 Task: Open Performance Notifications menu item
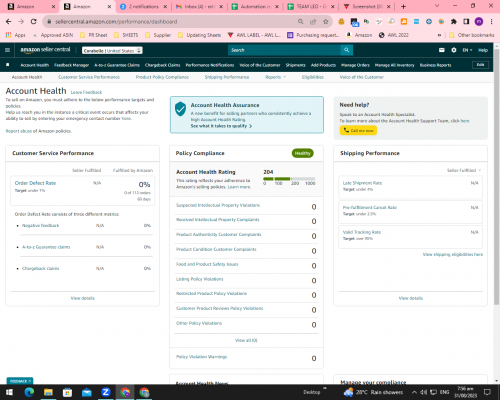point(210,65)
